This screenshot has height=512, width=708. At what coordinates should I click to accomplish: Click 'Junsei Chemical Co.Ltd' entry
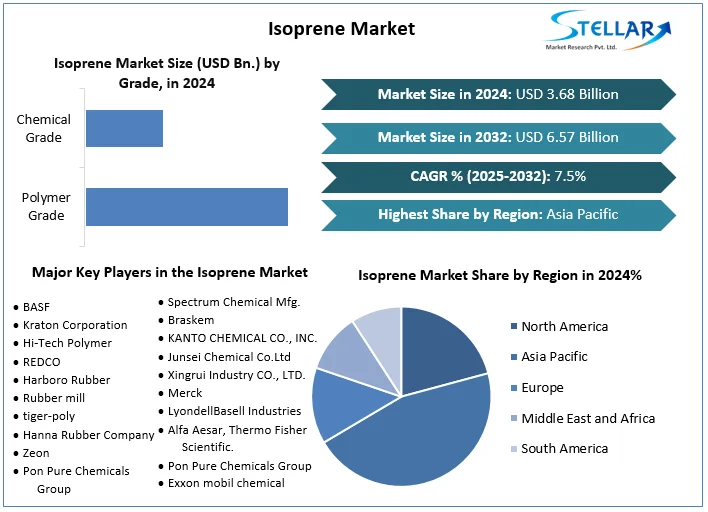tap(229, 357)
